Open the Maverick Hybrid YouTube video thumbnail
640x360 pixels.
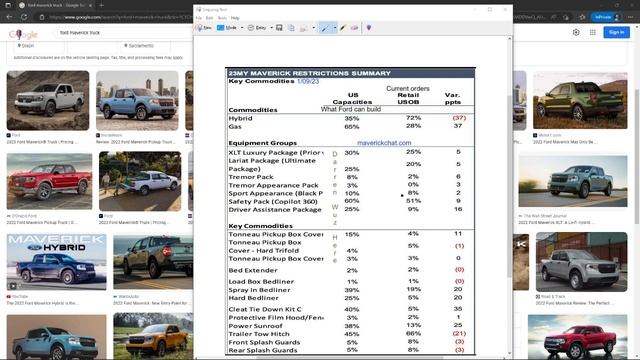(x=56, y=262)
